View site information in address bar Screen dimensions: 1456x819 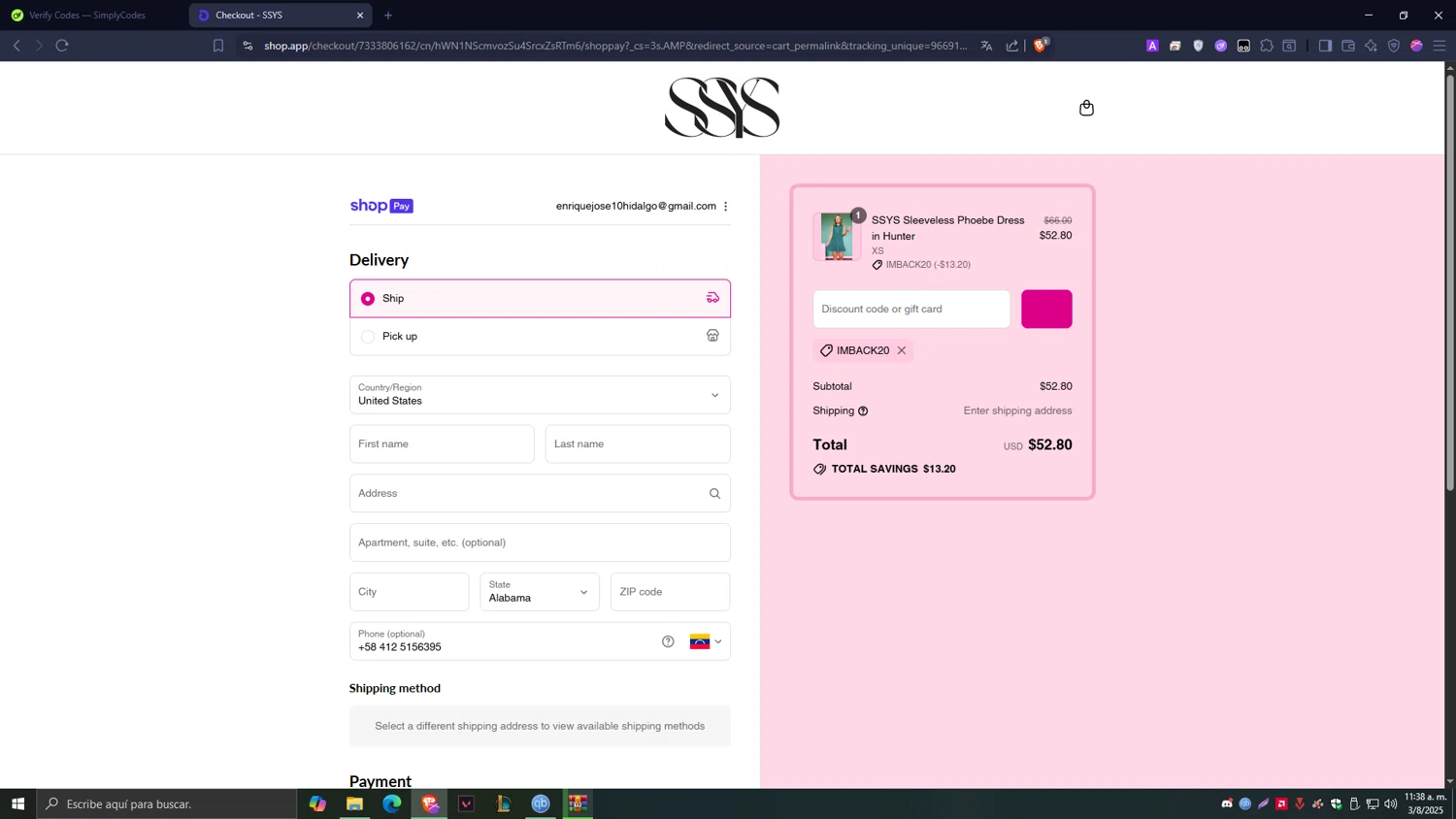click(248, 46)
